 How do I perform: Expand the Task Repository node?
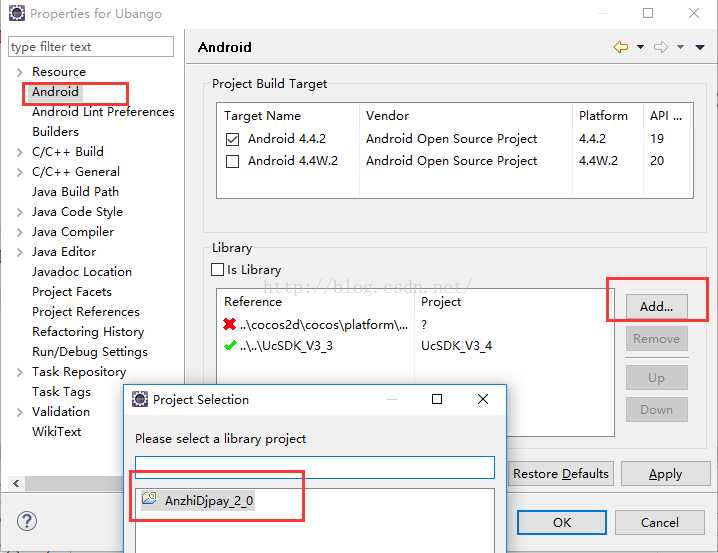19,372
